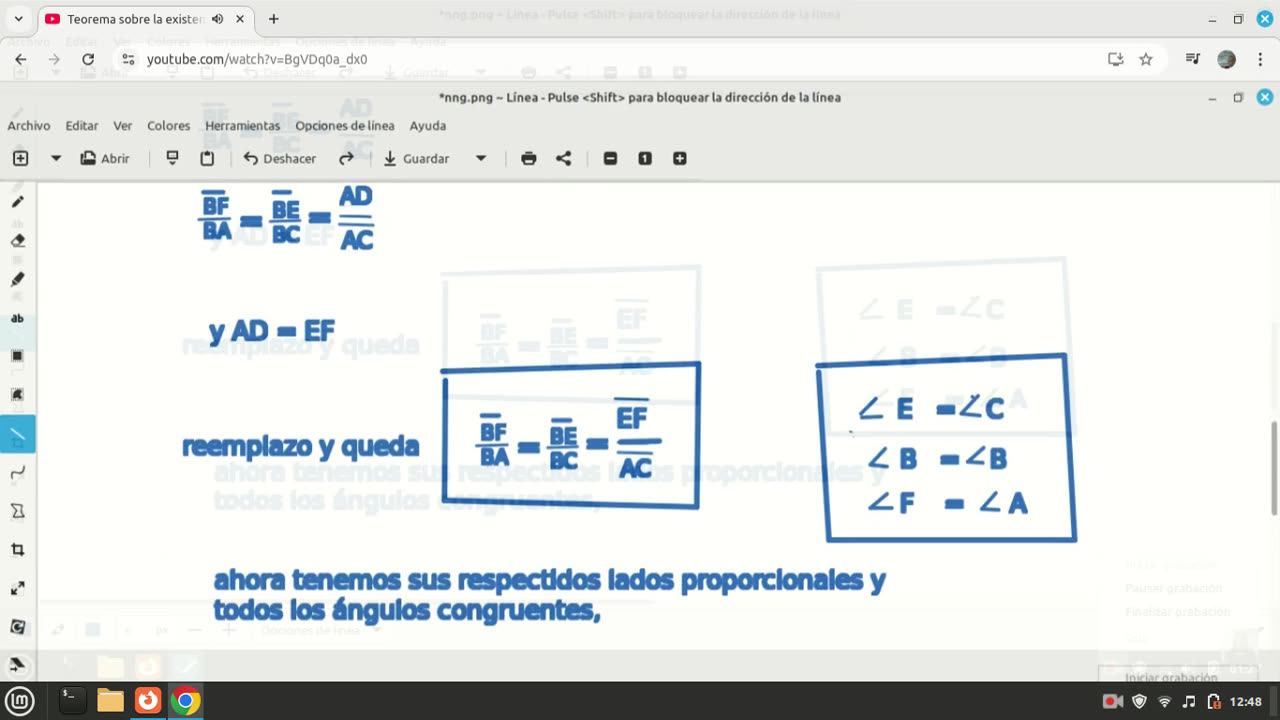Click the share icon
Screen dimensions: 1280x720
[x=564, y=158]
